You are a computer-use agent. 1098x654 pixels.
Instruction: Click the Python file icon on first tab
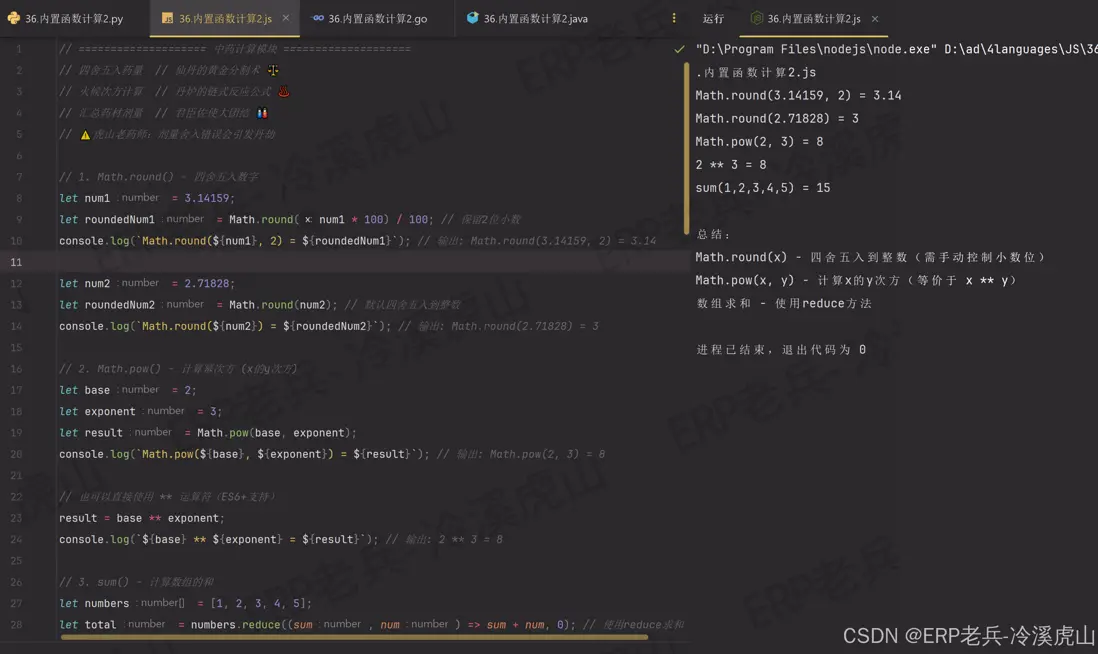click(x=14, y=18)
